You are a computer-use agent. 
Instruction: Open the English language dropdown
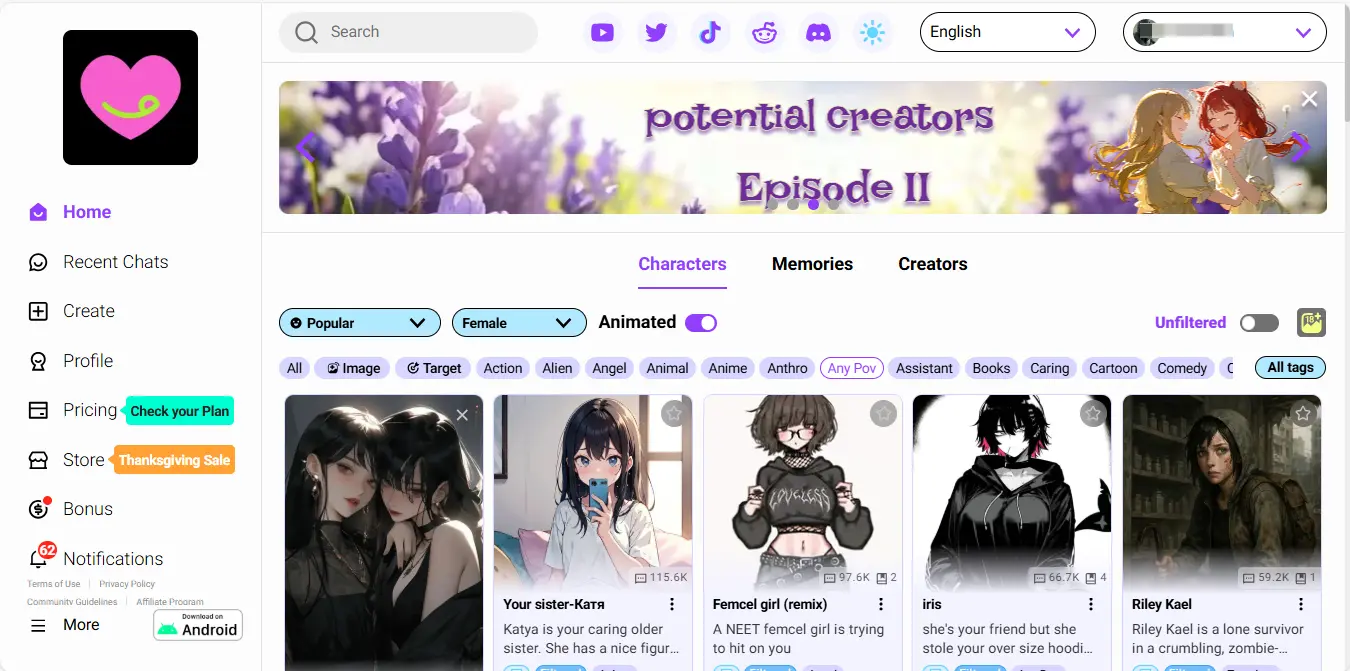pyautogui.click(x=1007, y=31)
